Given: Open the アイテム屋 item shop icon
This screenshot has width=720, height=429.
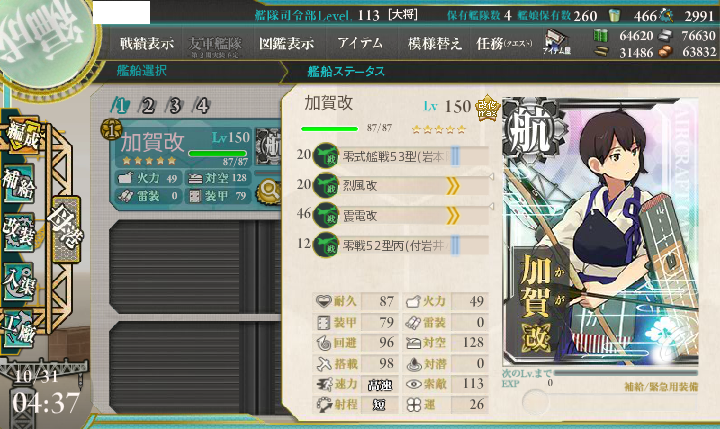Looking at the screenshot, I should (557, 41).
